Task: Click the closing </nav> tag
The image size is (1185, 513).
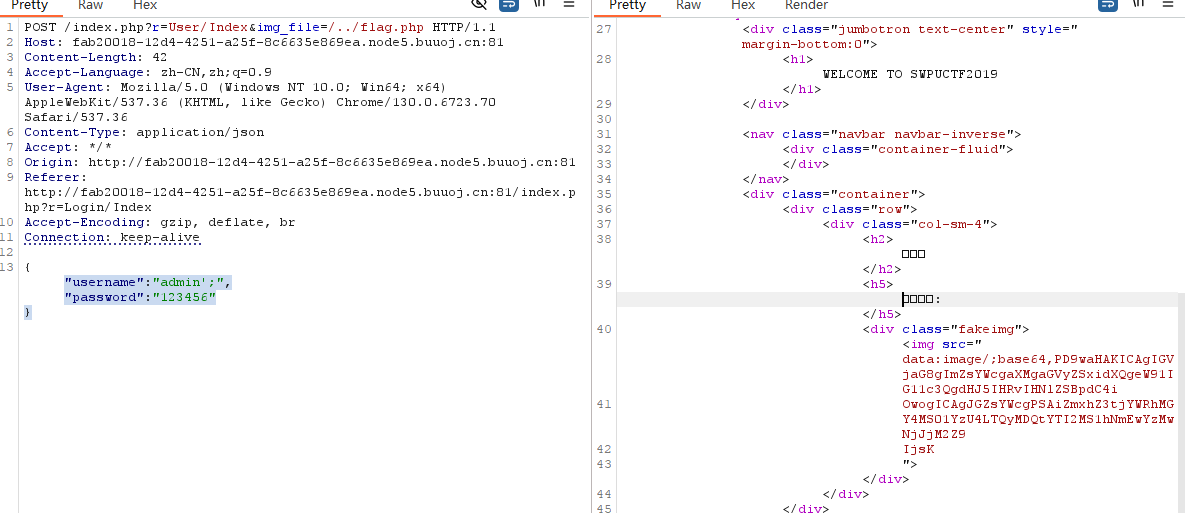Action: (766, 179)
